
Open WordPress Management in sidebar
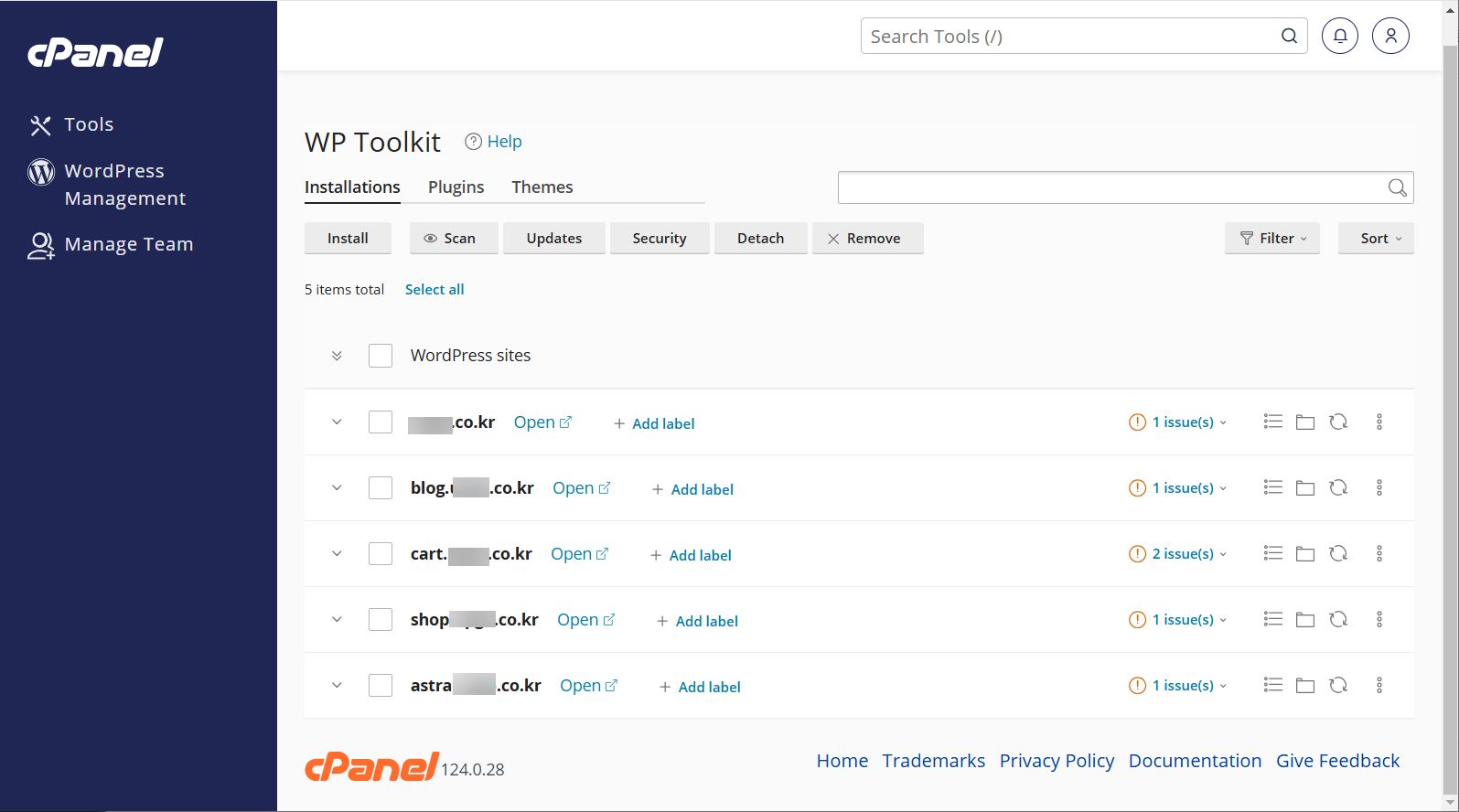pos(107,185)
